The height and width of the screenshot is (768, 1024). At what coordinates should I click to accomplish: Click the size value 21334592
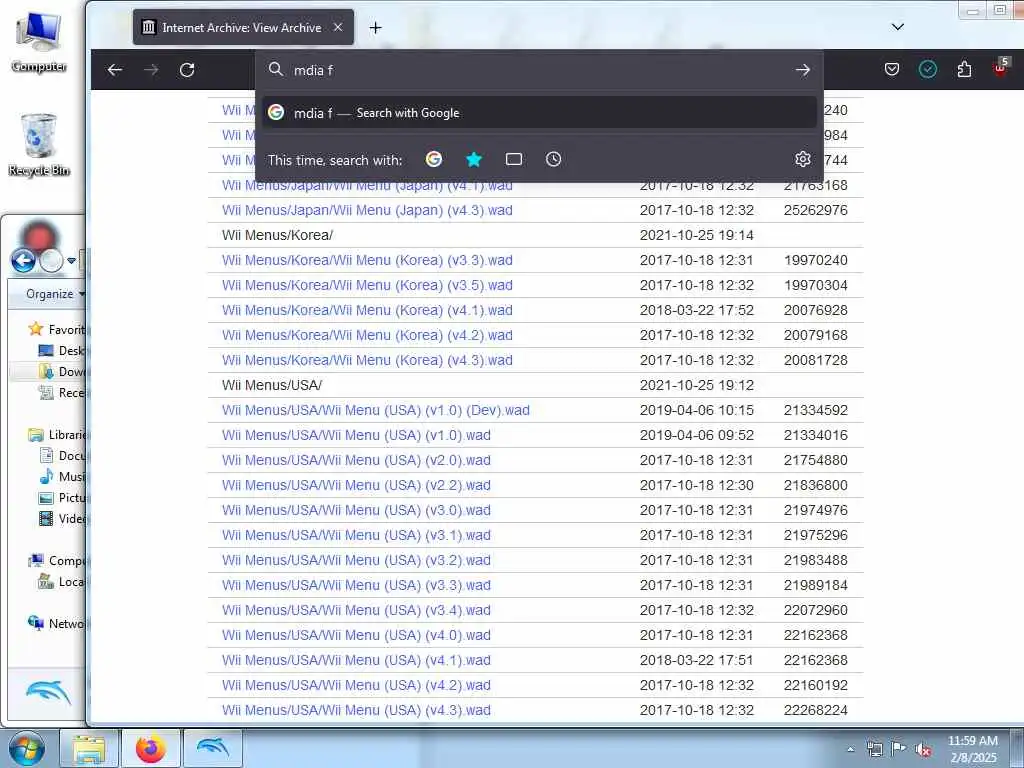coord(816,410)
